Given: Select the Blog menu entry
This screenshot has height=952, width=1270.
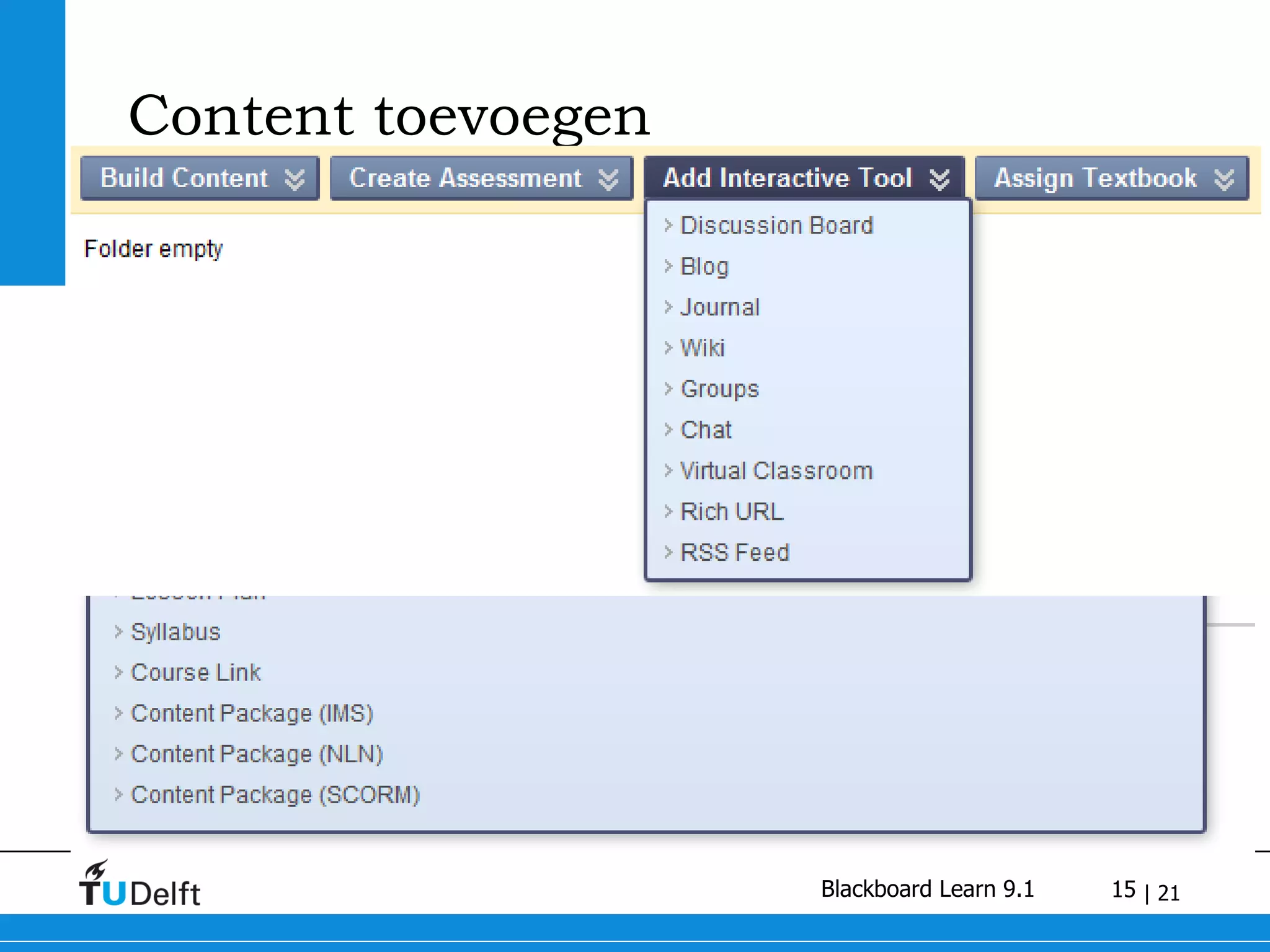Looking at the screenshot, I should (704, 267).
